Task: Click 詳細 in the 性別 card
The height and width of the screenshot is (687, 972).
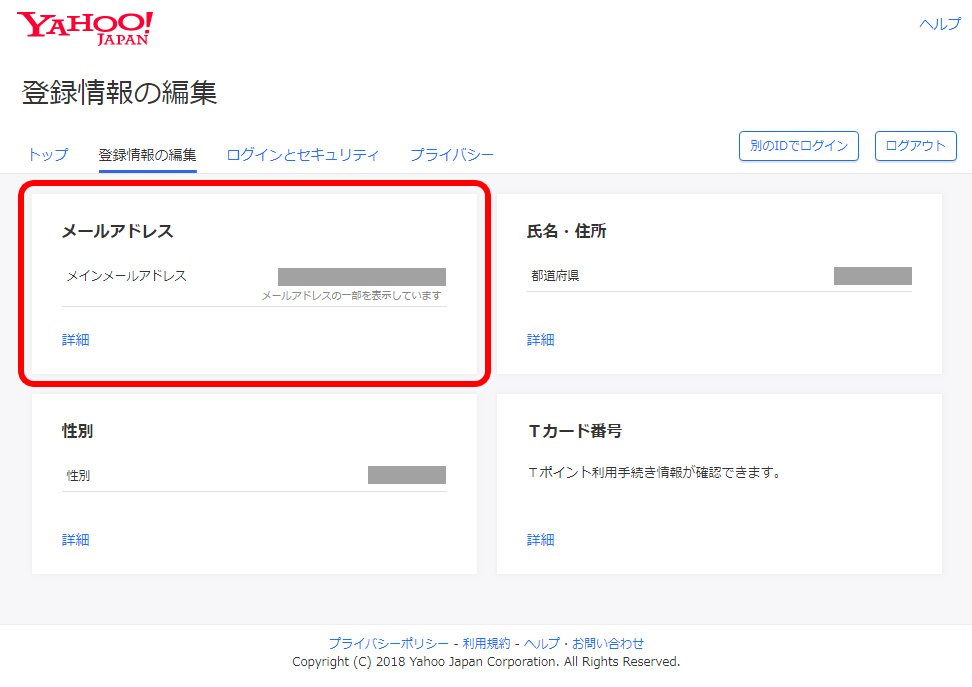Action: click(76, 540)
